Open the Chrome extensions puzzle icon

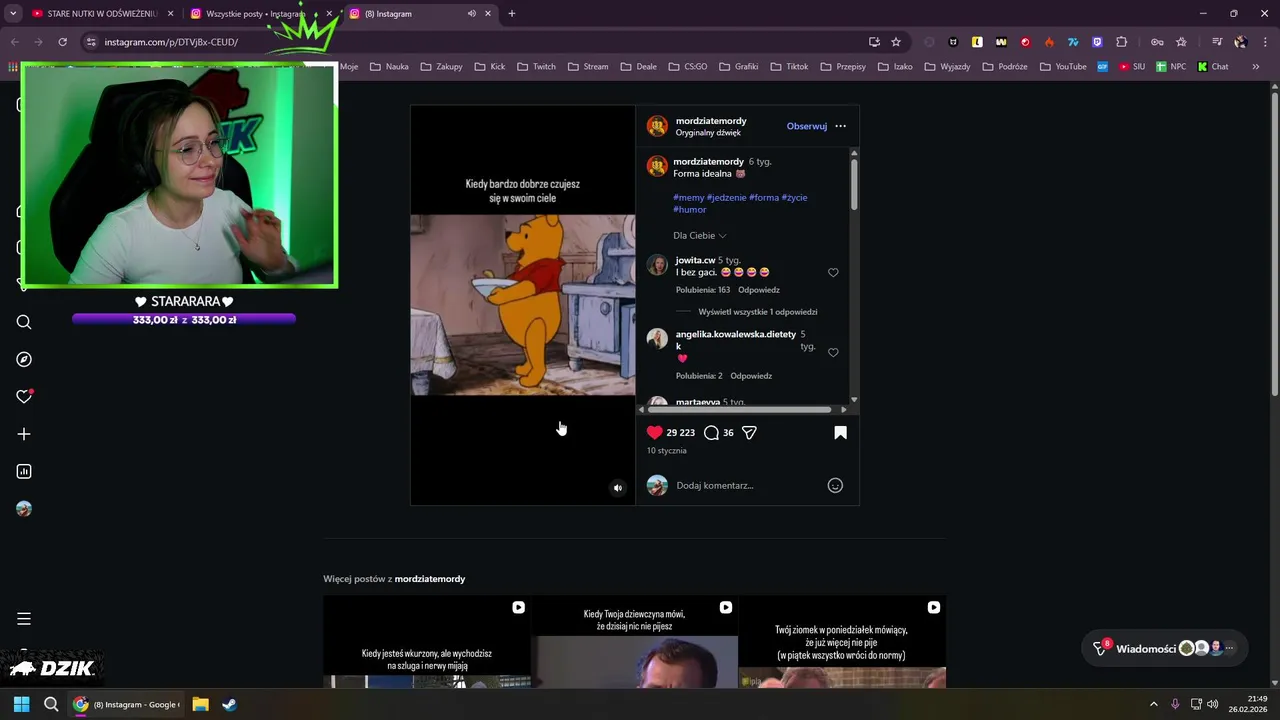1121,42
